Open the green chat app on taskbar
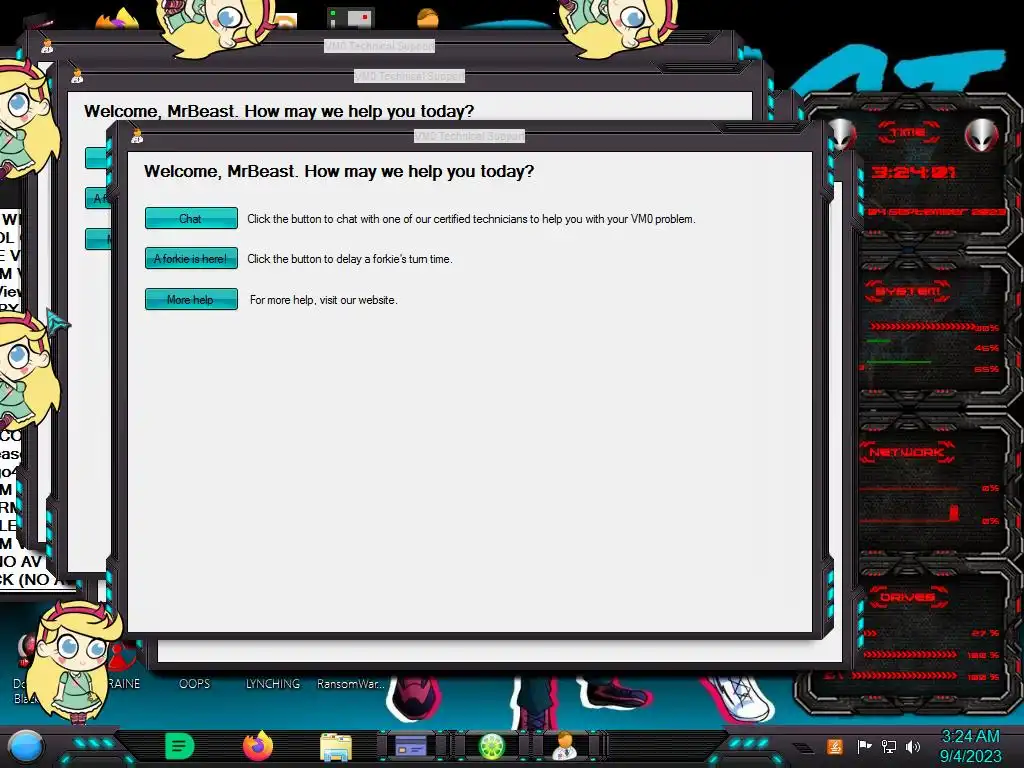The image size is (1024, 768). pos(180,746)
